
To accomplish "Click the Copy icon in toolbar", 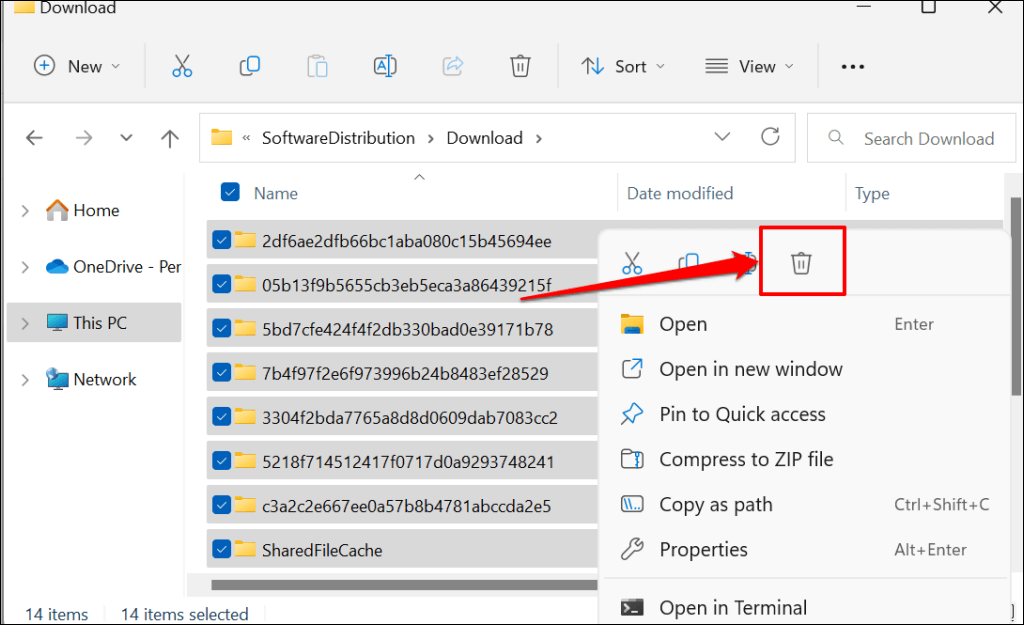I will click(249, 66).
